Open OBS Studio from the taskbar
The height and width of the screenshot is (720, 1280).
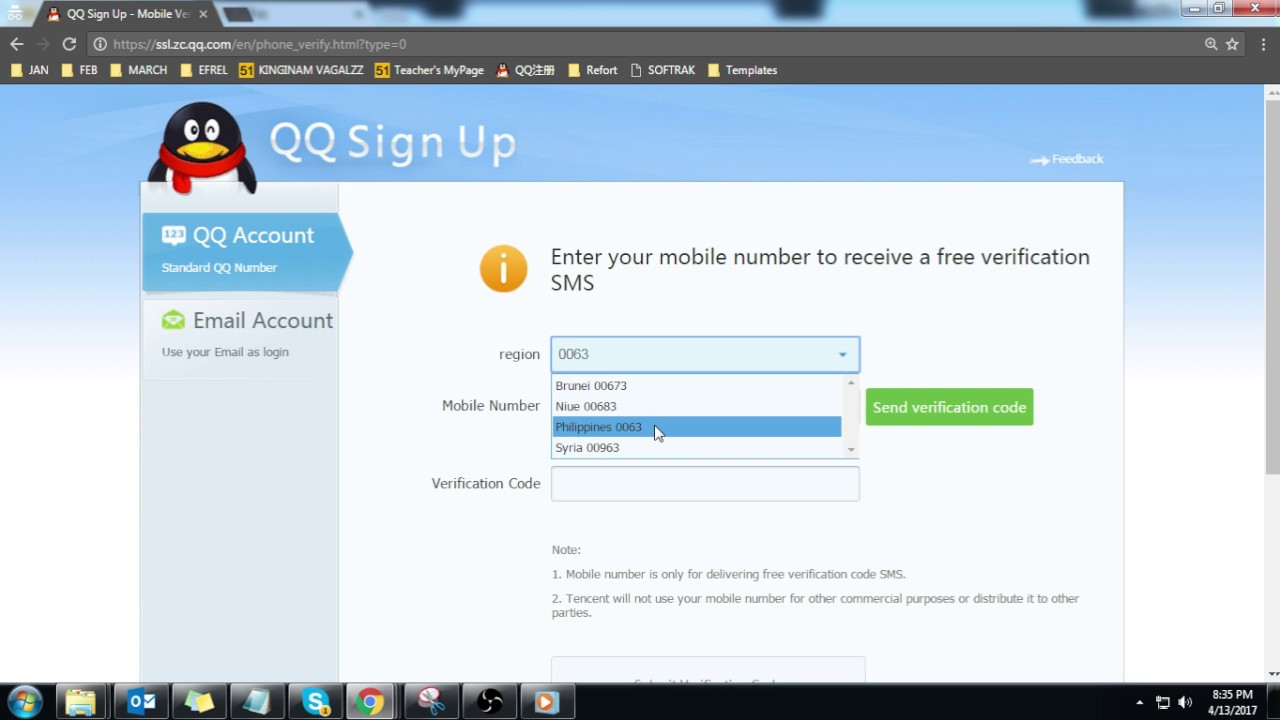489,702
